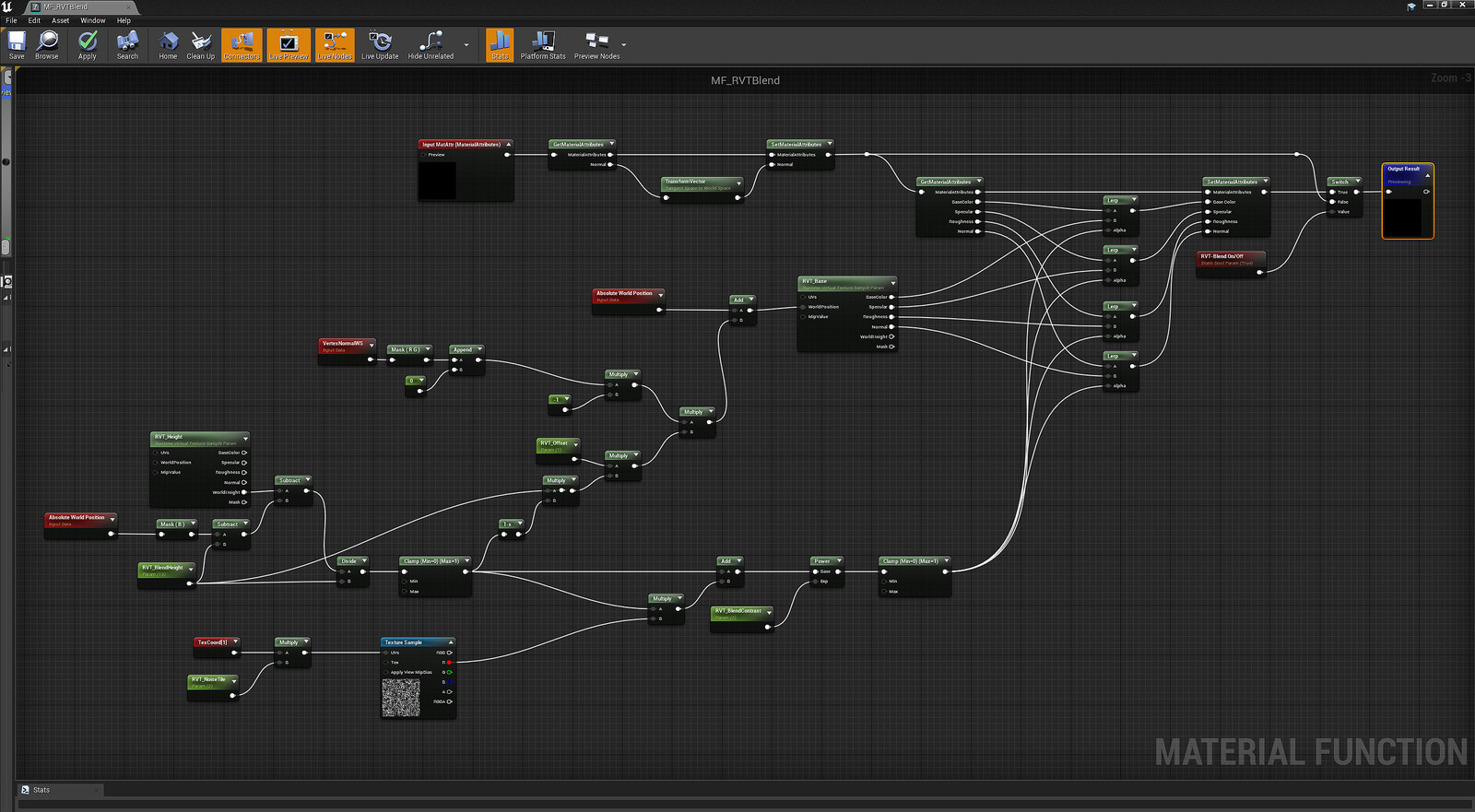Screen dimensions: 1475x812
Task: Click the Unreal Engine logo
Action: pos(6,6)
